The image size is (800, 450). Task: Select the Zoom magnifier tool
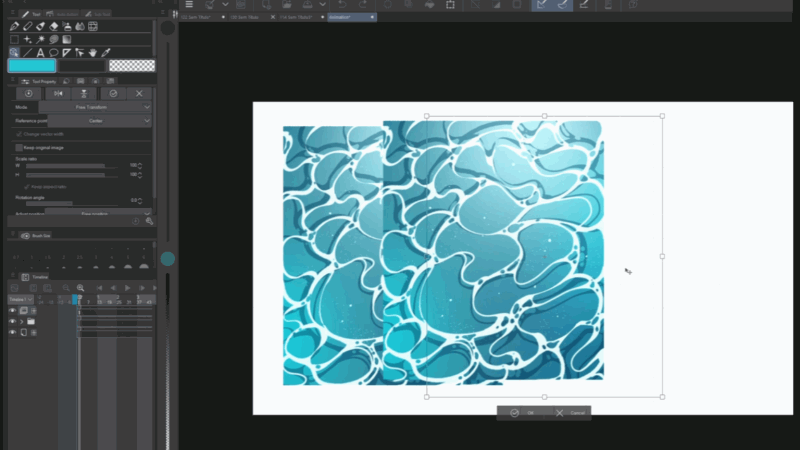click(13, 52)
